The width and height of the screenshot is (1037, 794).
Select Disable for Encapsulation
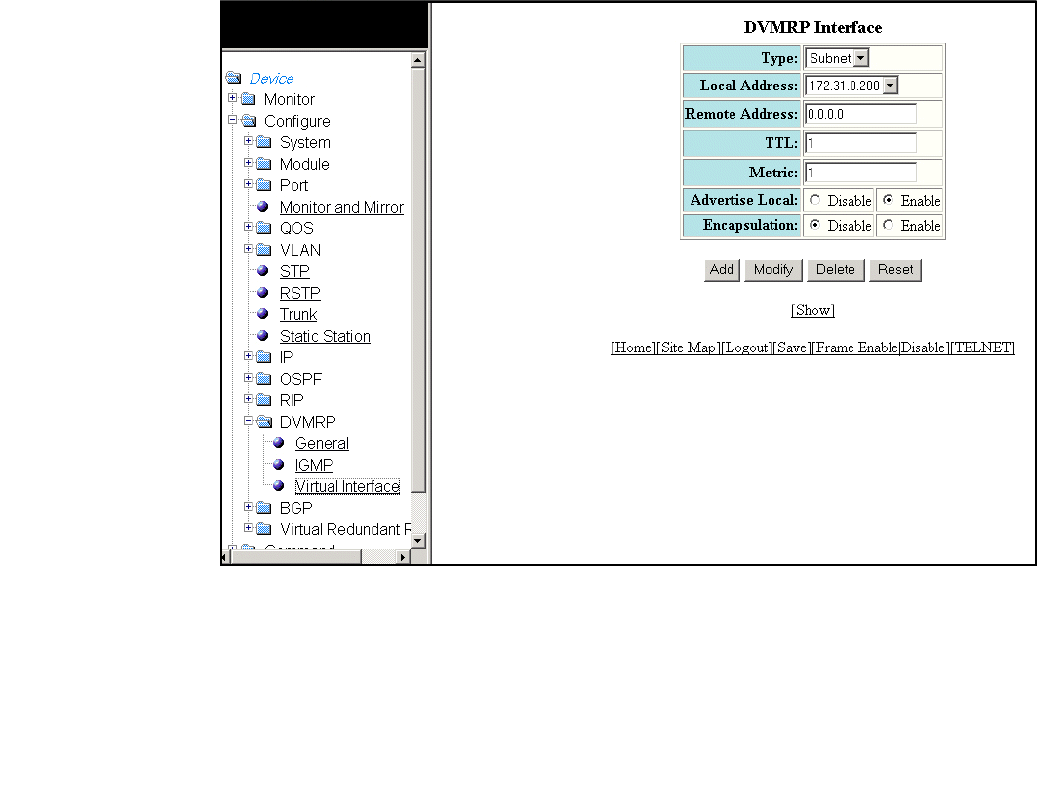click(815, 225)
